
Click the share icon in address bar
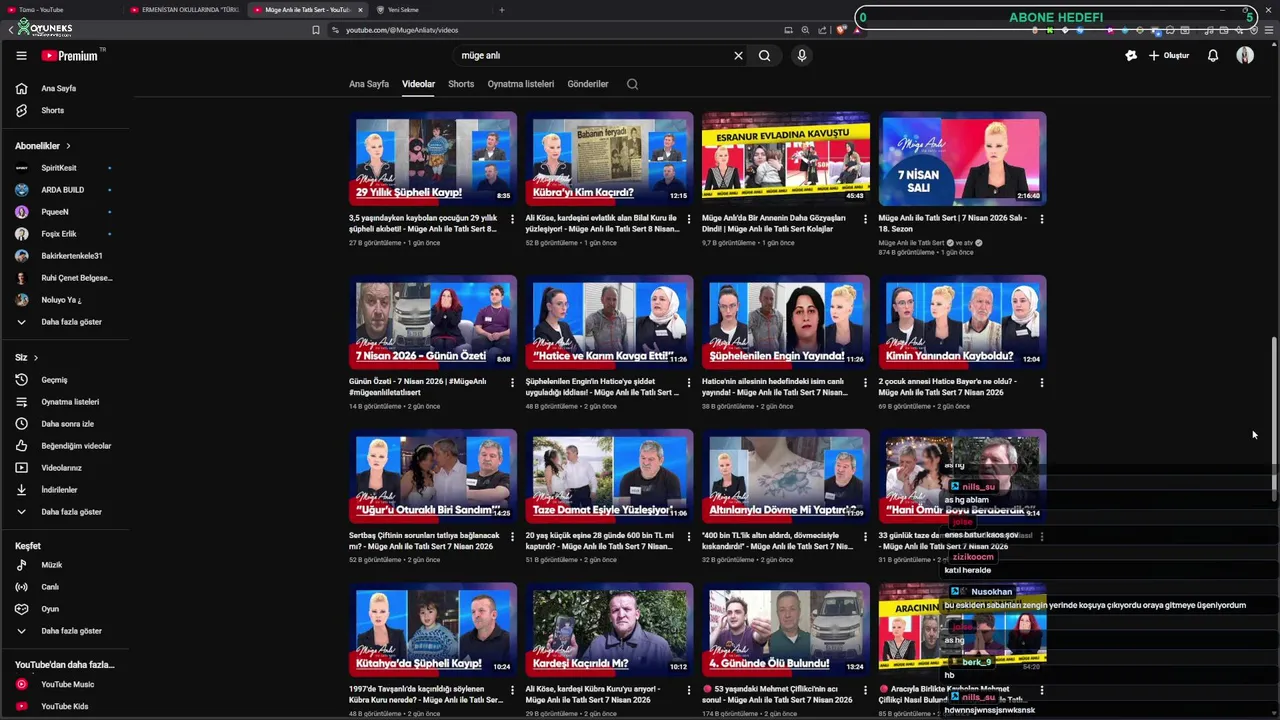coord(822,30)
